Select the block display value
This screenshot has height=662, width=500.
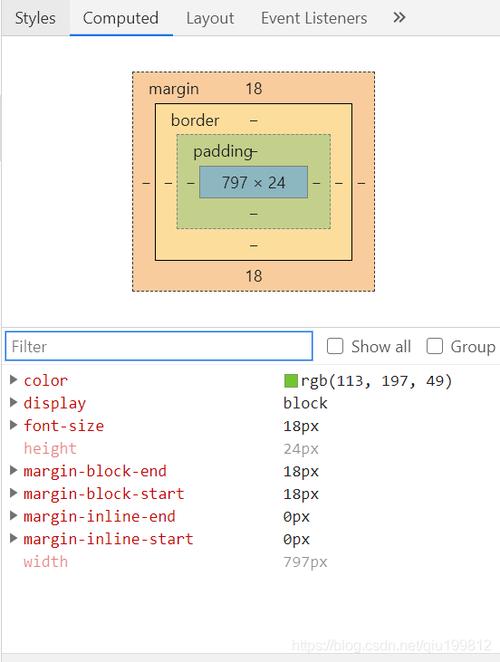click(305, 403)
